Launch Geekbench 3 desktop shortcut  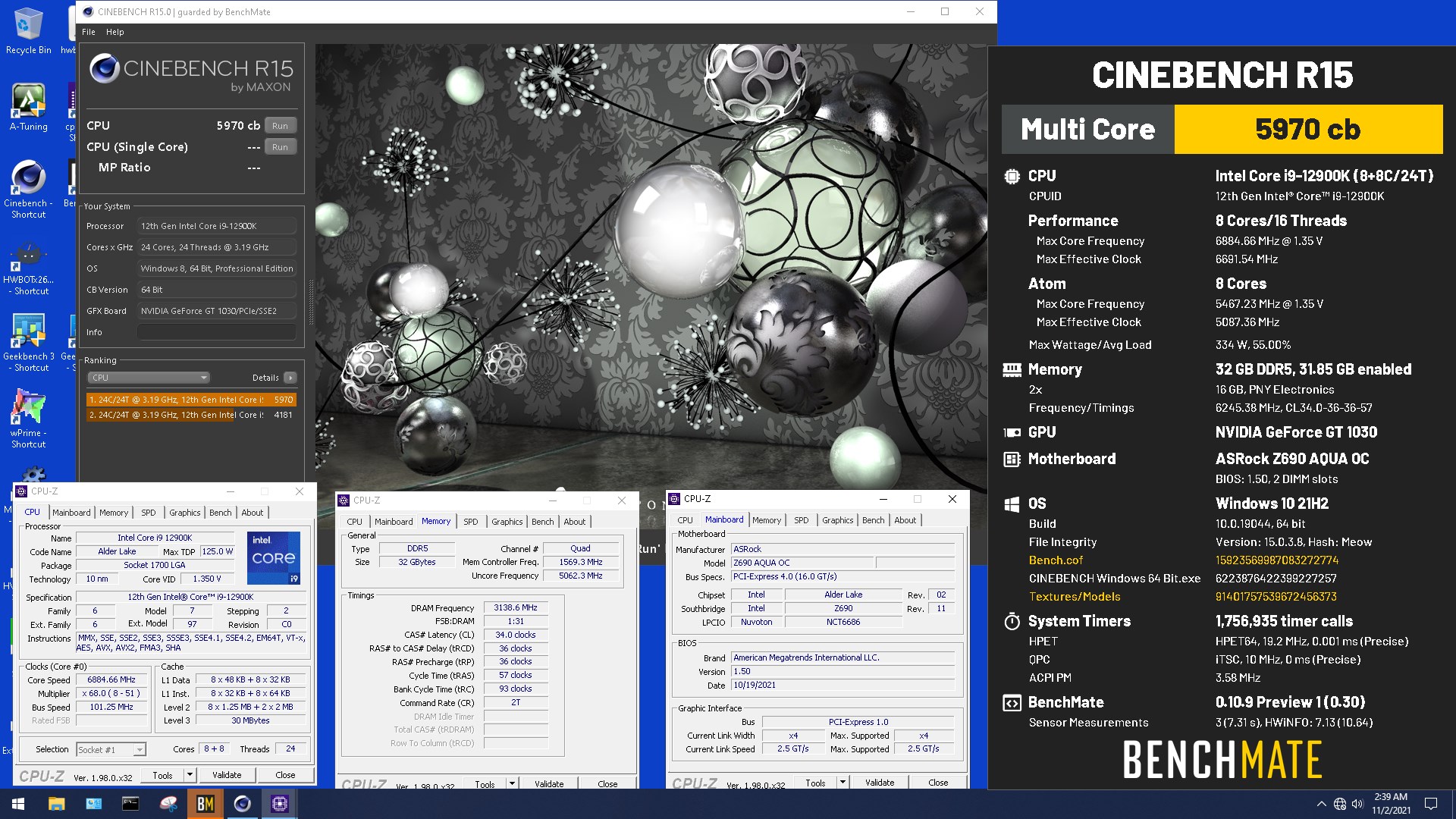point(28,343)
